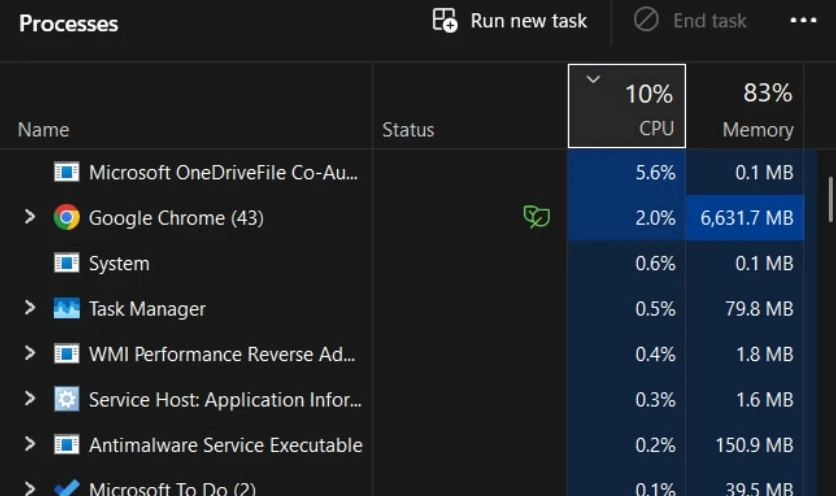Click the green efficiency mode leaf icon
The height and width of the screenshot is (496, 836).
point(537,217)
